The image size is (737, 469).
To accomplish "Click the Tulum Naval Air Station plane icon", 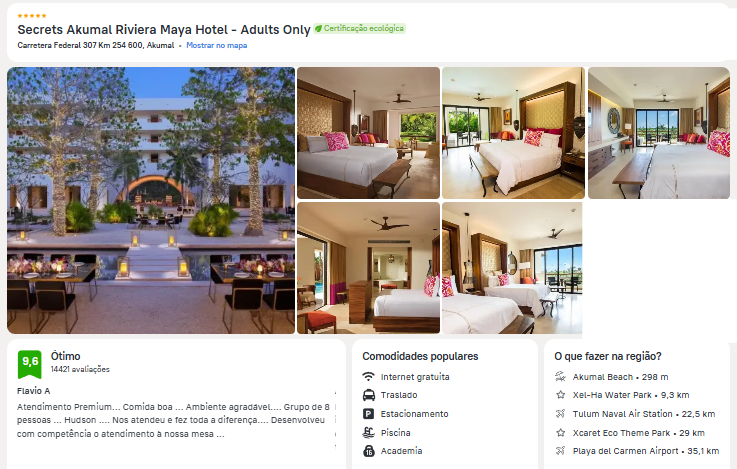I will (x=560, y=414).
